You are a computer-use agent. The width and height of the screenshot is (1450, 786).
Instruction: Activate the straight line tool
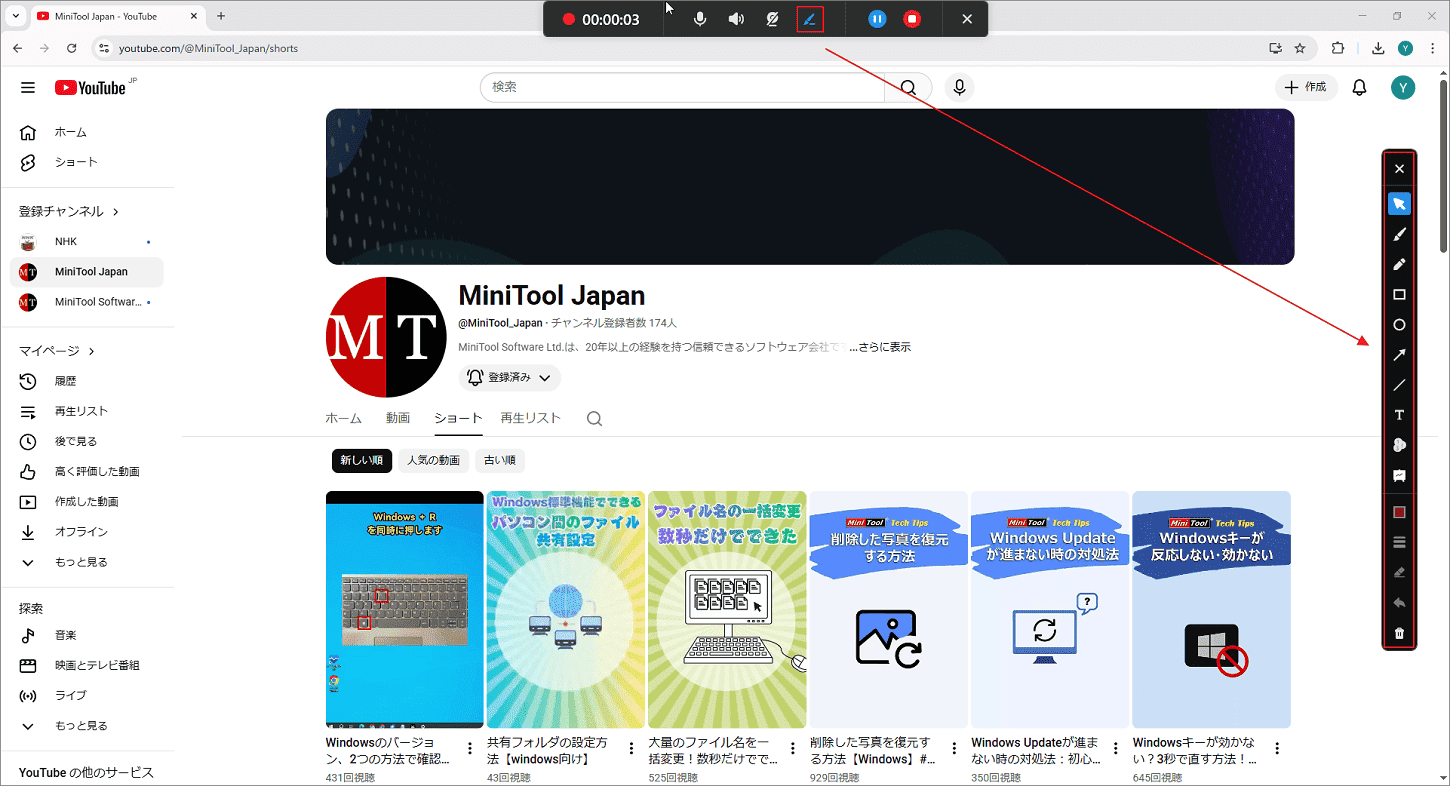point(1399,384)
